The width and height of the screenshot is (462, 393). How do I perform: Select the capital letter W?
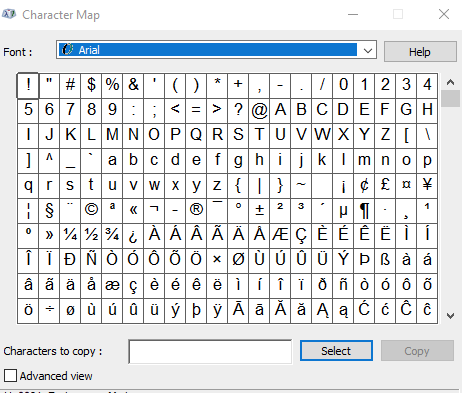[322, 136]
